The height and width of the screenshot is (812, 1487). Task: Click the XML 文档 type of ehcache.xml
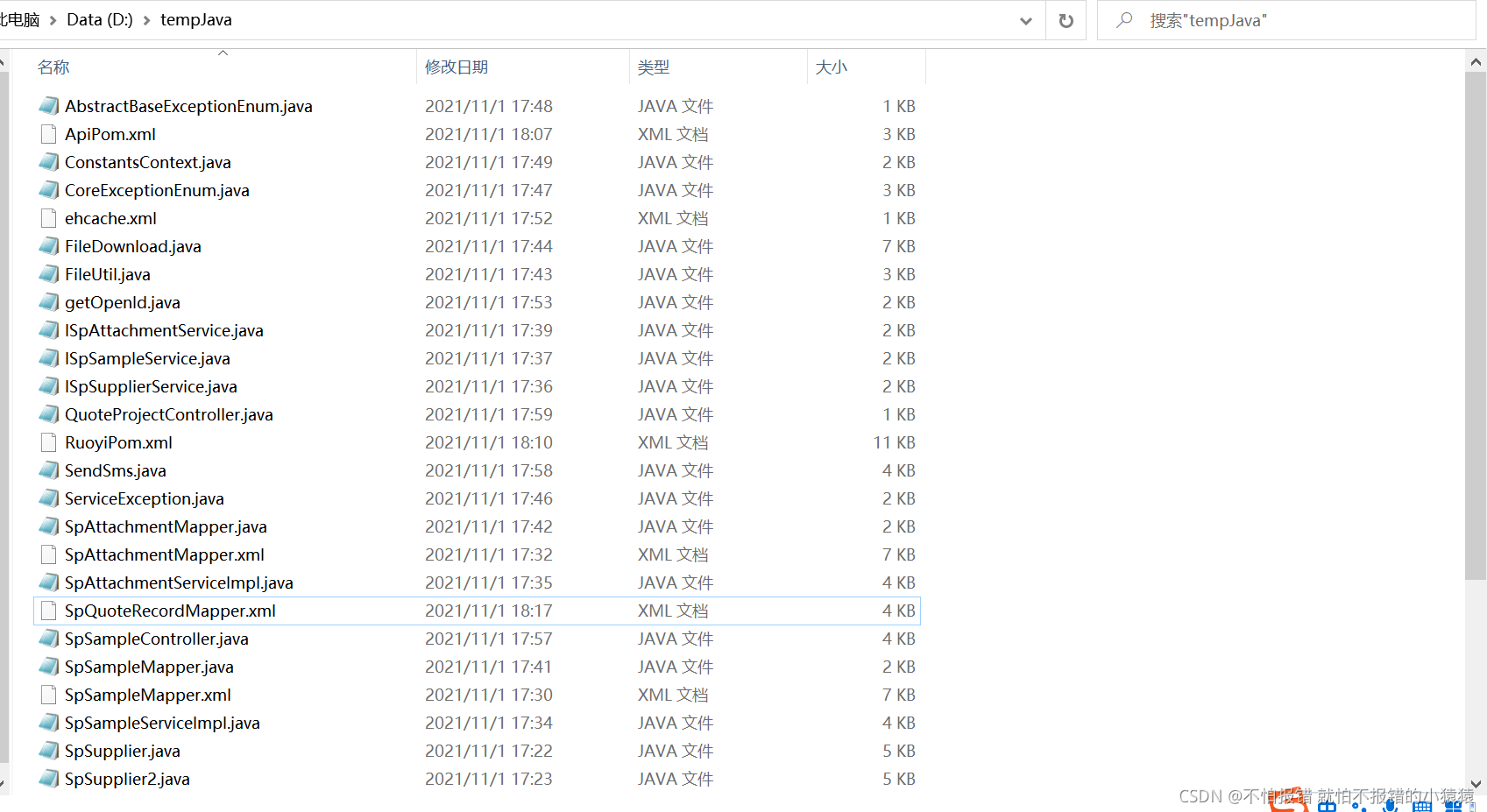pyautogui.click(x=673, y=218)
